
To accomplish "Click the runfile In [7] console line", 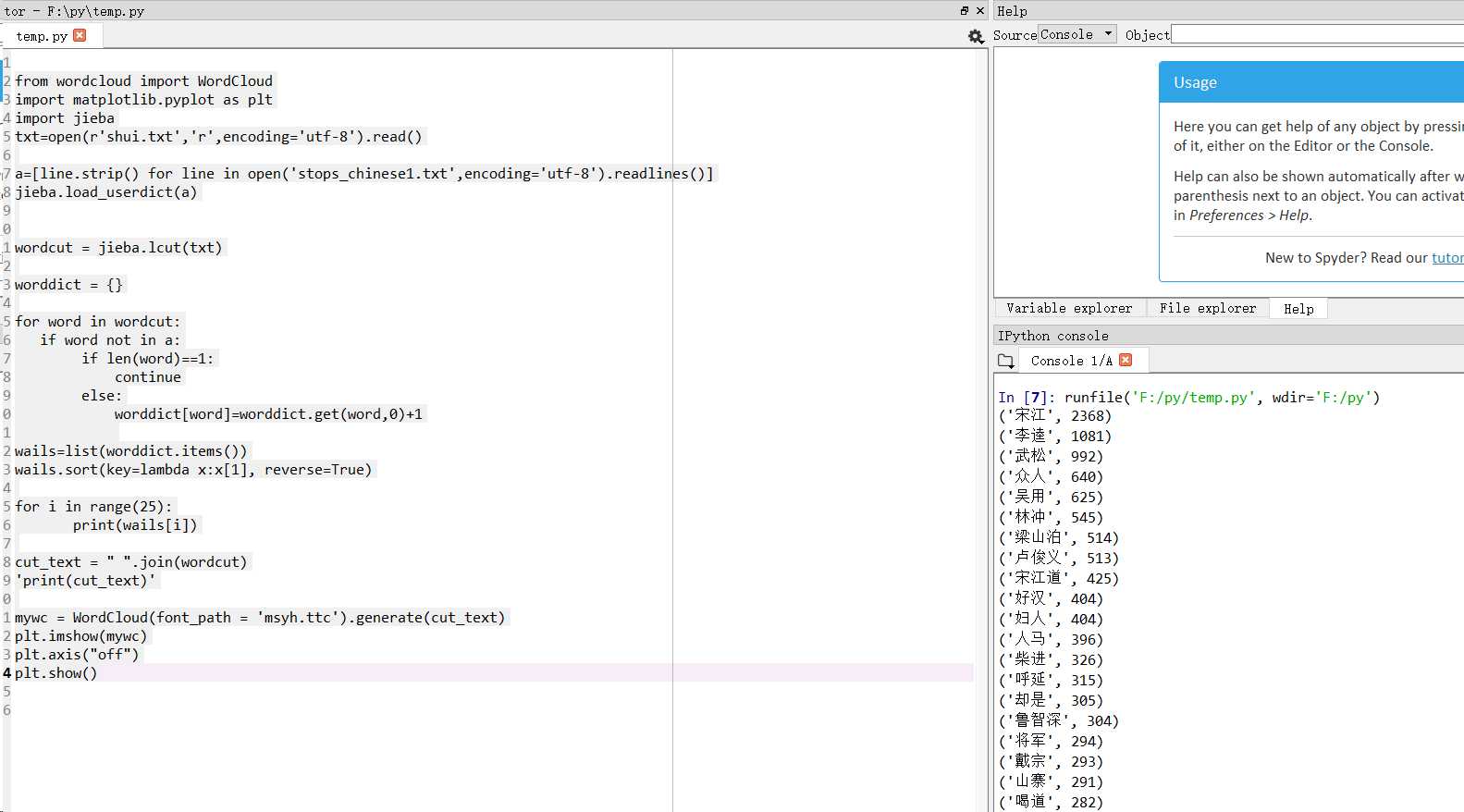I will pyautogui.click(x=1188, y=398).
